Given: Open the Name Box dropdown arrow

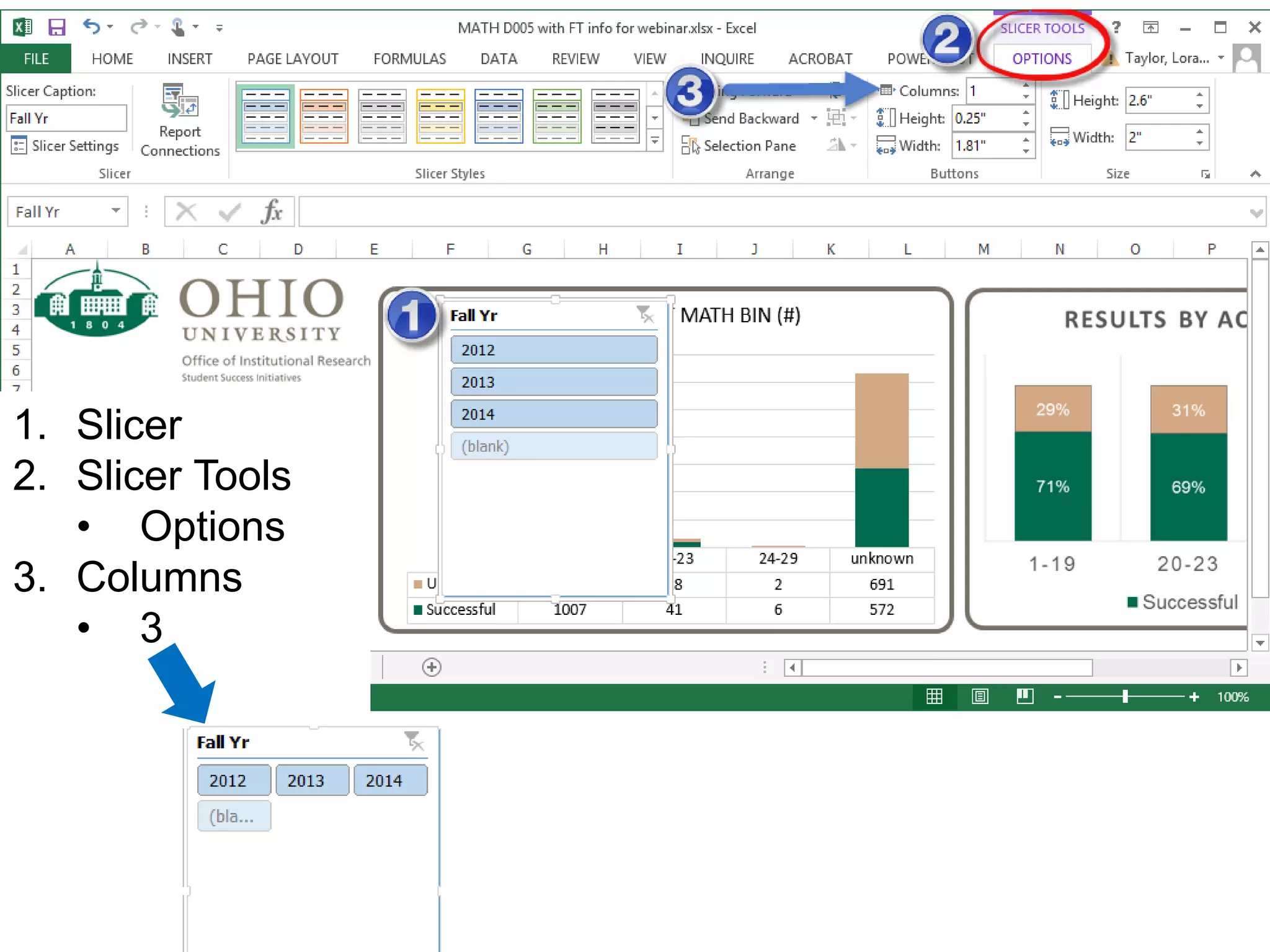Looking at the screenshot, I should (115, 211).
